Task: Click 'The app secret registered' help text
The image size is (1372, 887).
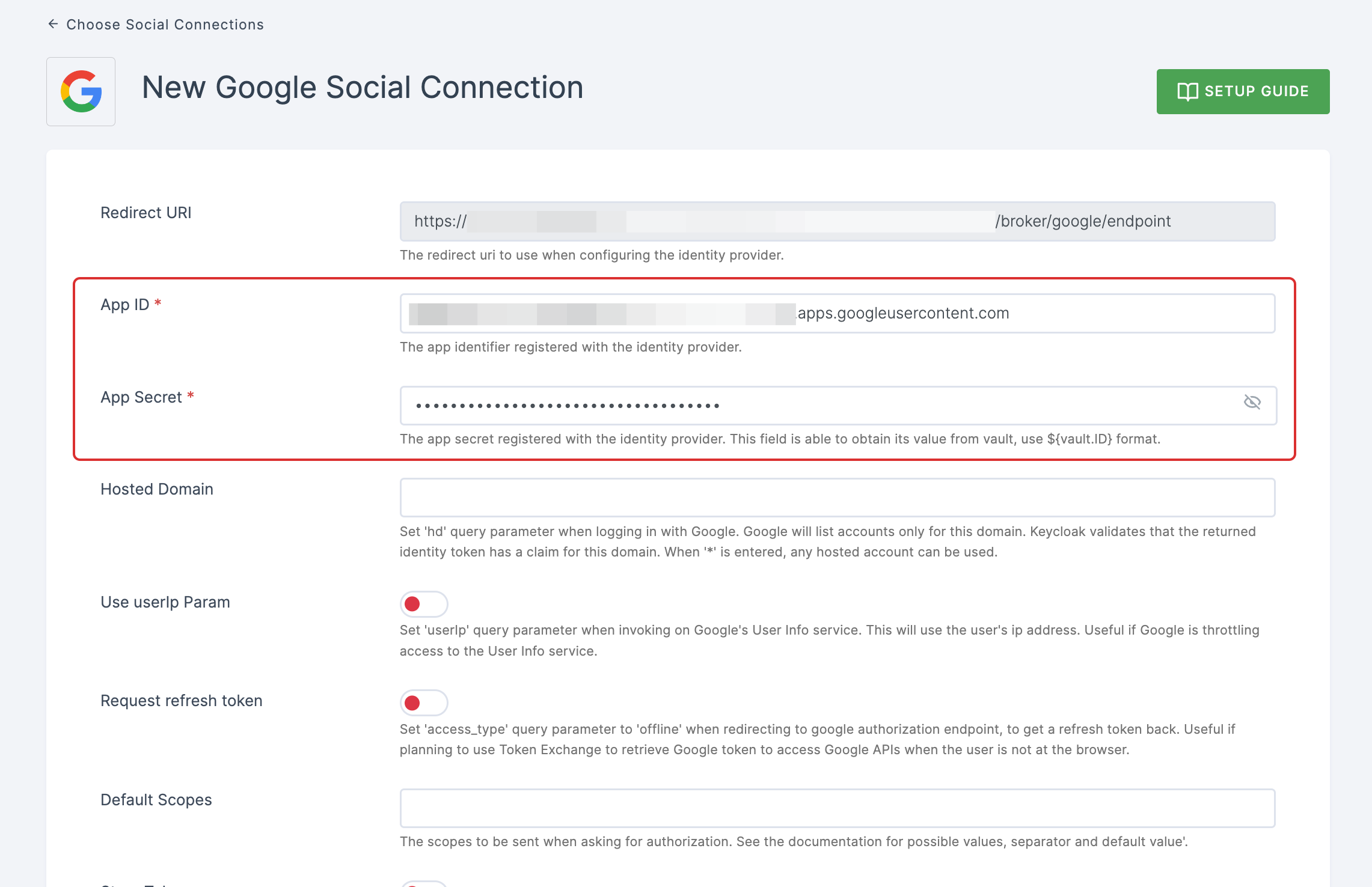Action: coord(780,439)
